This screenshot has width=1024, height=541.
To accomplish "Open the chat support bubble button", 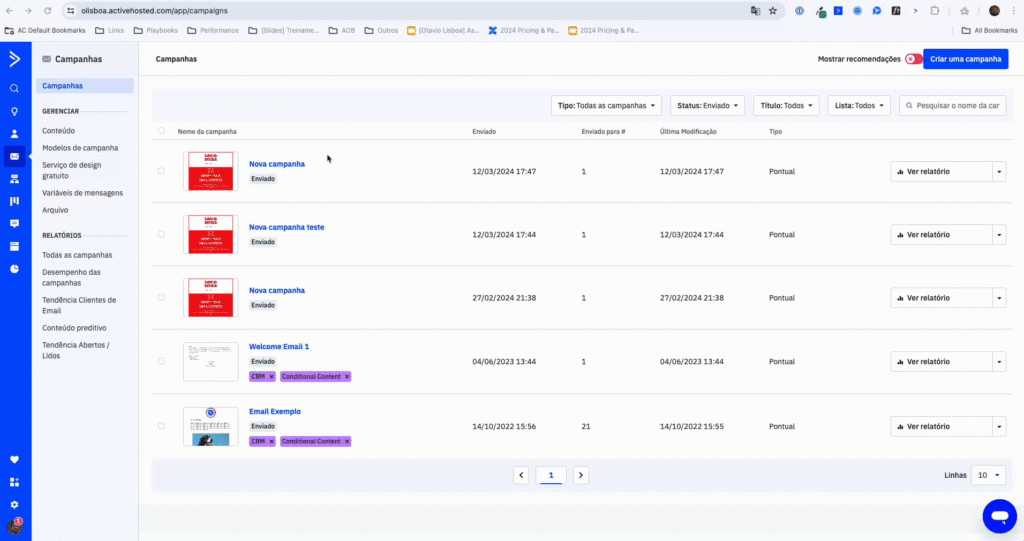I will pos(999,515).
